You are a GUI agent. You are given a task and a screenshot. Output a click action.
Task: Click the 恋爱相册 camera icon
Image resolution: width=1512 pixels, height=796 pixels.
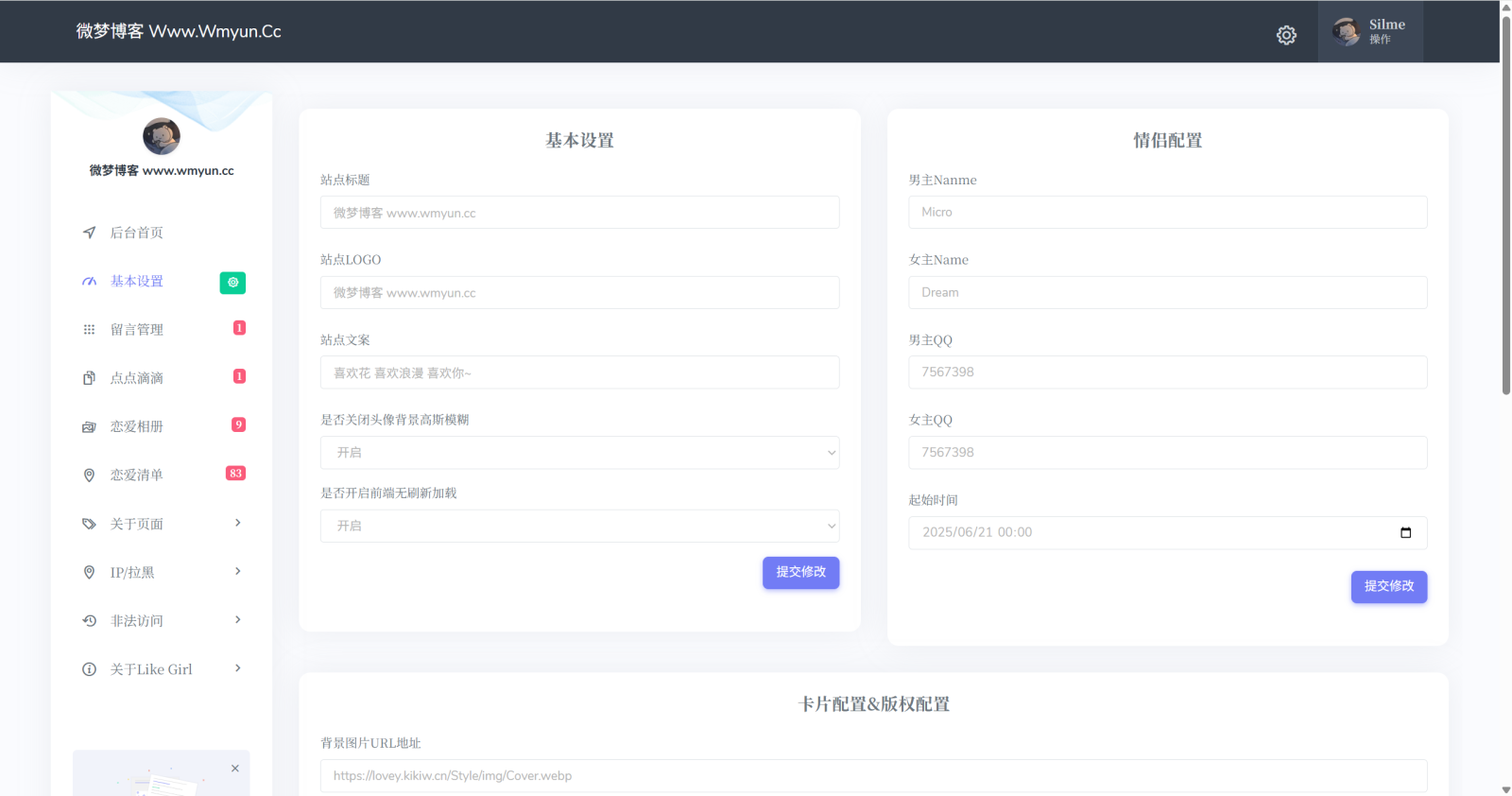click(x=89, y=426)
